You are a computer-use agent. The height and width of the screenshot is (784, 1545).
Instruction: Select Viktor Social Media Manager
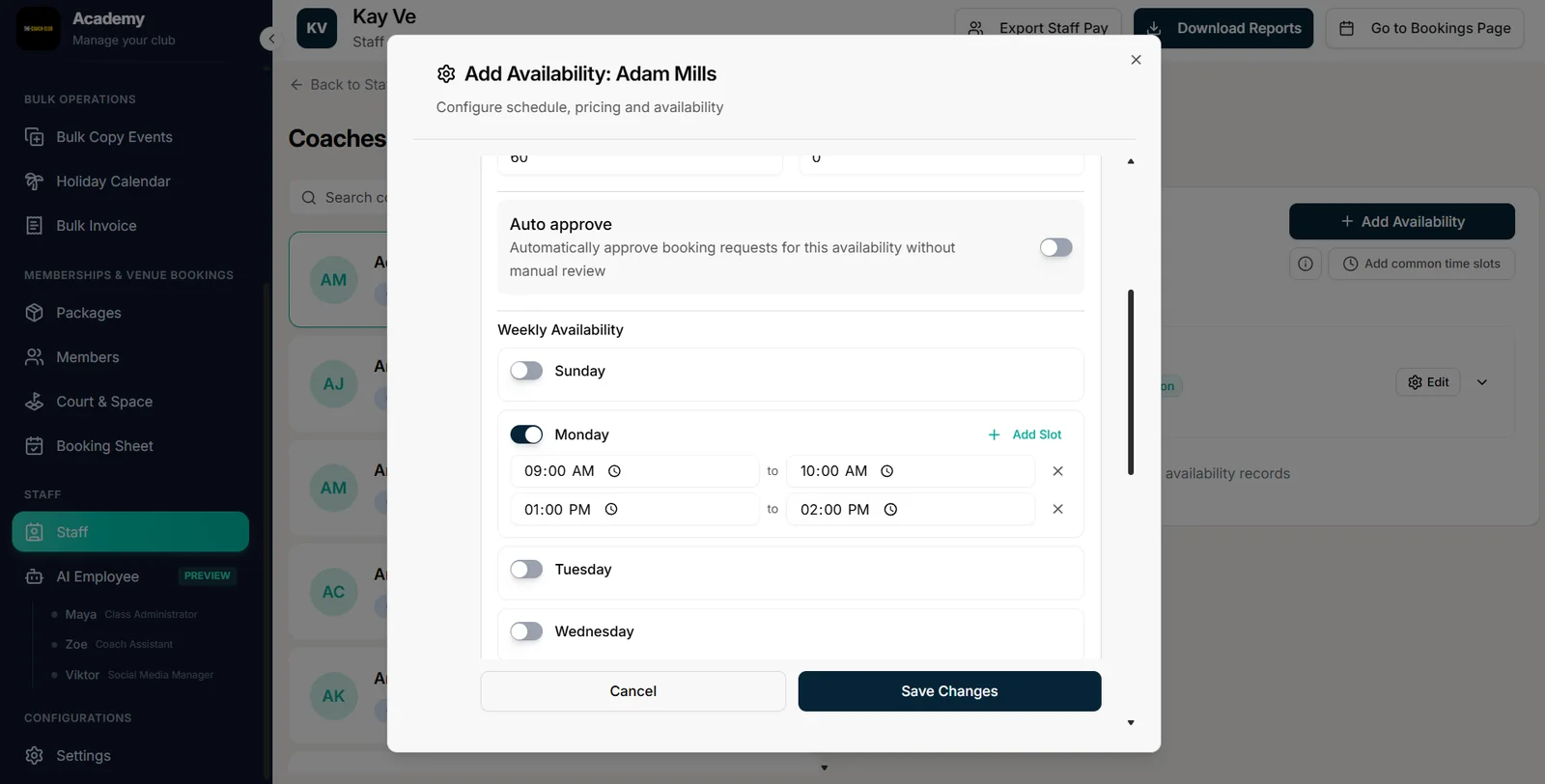(x=138, y=675)
